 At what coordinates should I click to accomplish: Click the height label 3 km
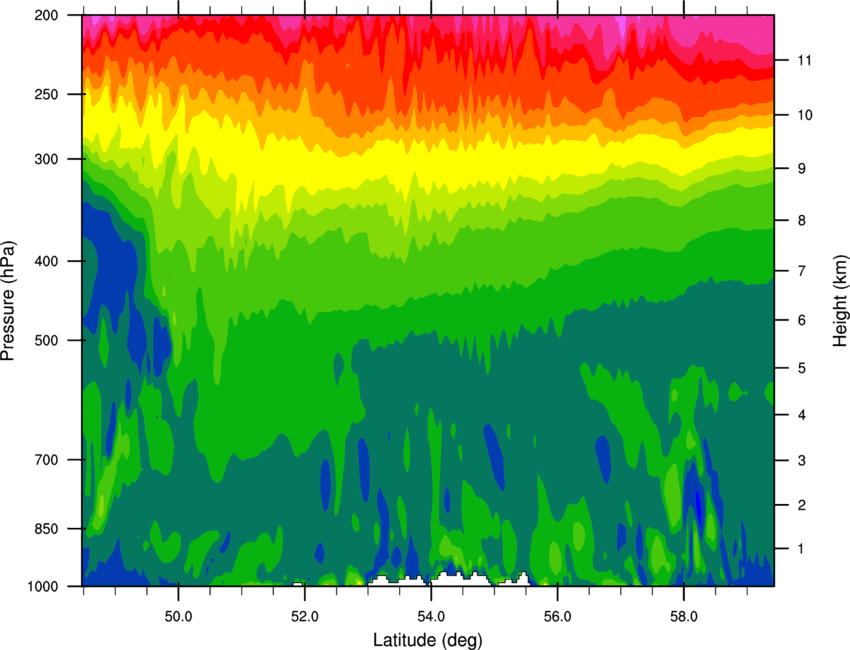801,461
